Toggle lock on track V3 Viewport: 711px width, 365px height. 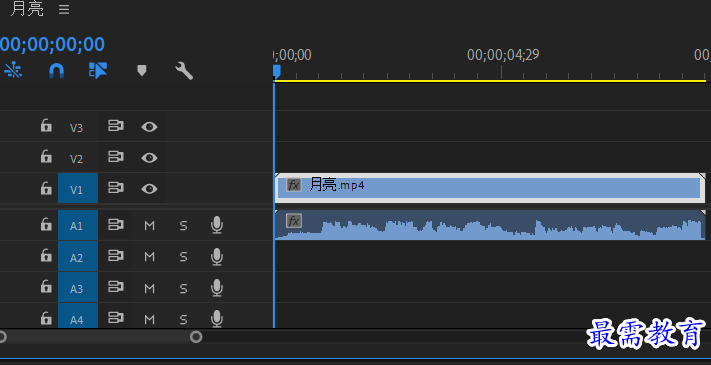46,126
